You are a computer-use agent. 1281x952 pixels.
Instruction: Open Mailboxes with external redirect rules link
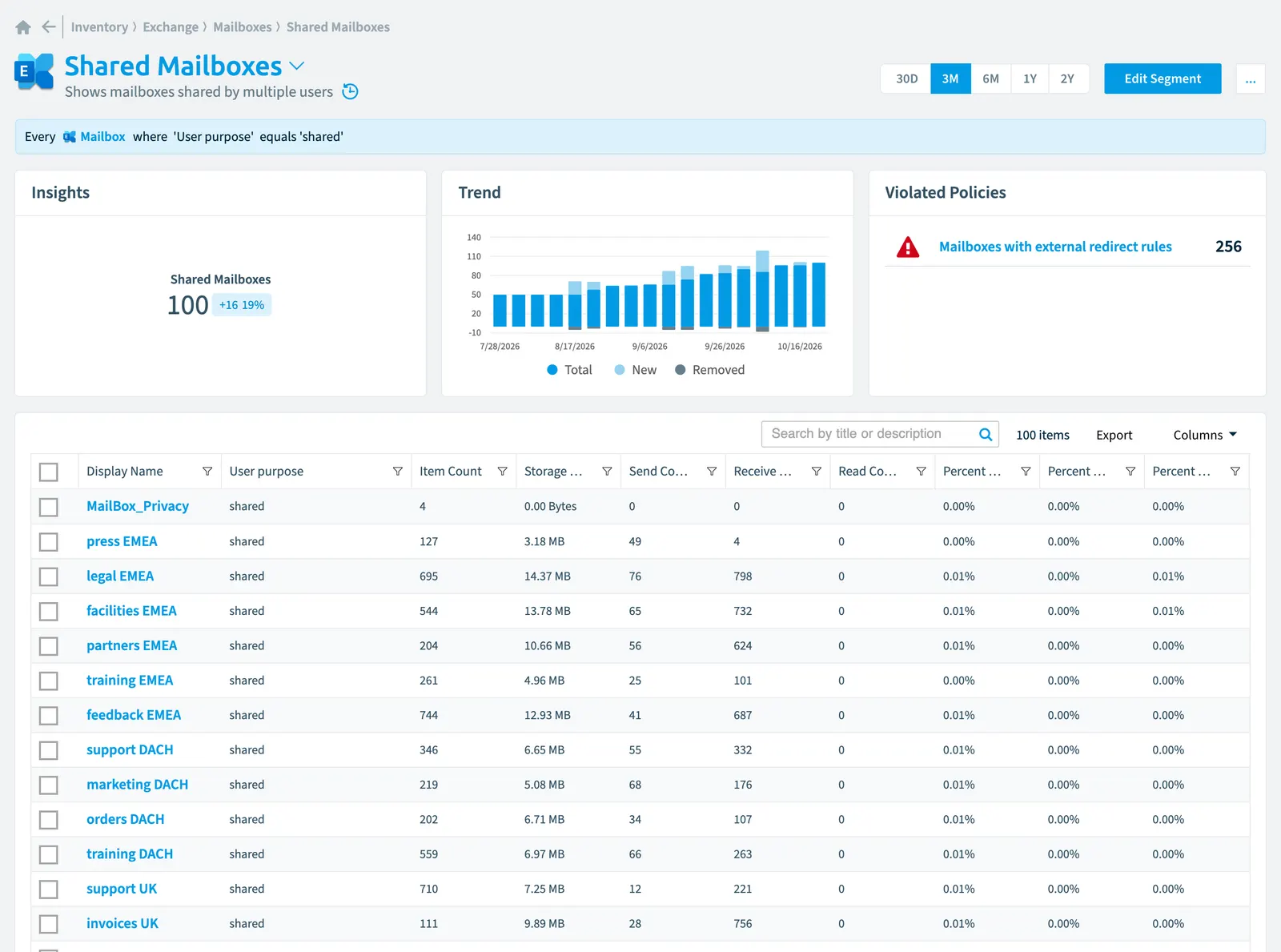tap(1055, 247)
